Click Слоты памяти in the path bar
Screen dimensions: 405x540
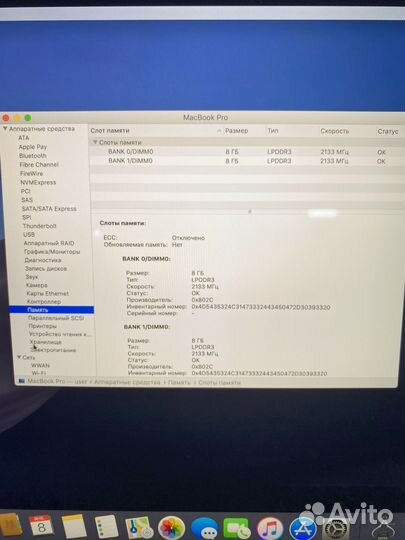(219, 383)
